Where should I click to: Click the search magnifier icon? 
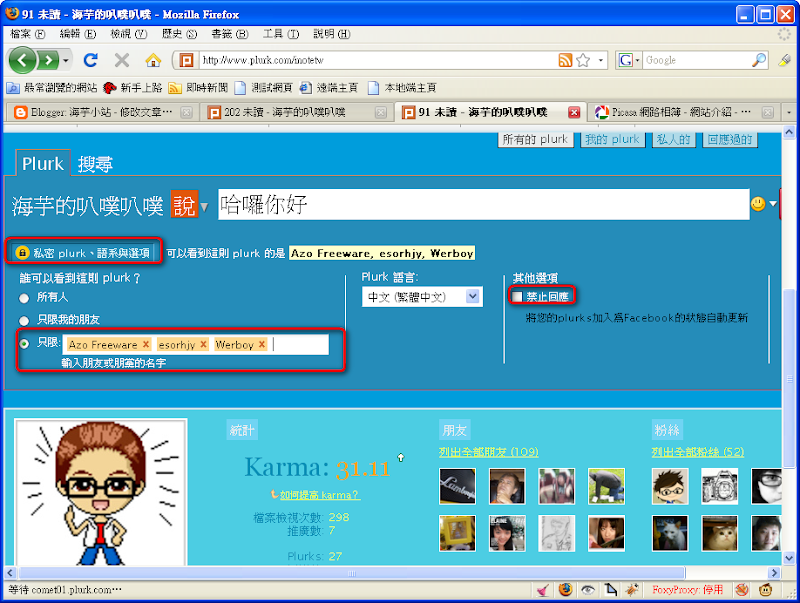pos(759,60)
